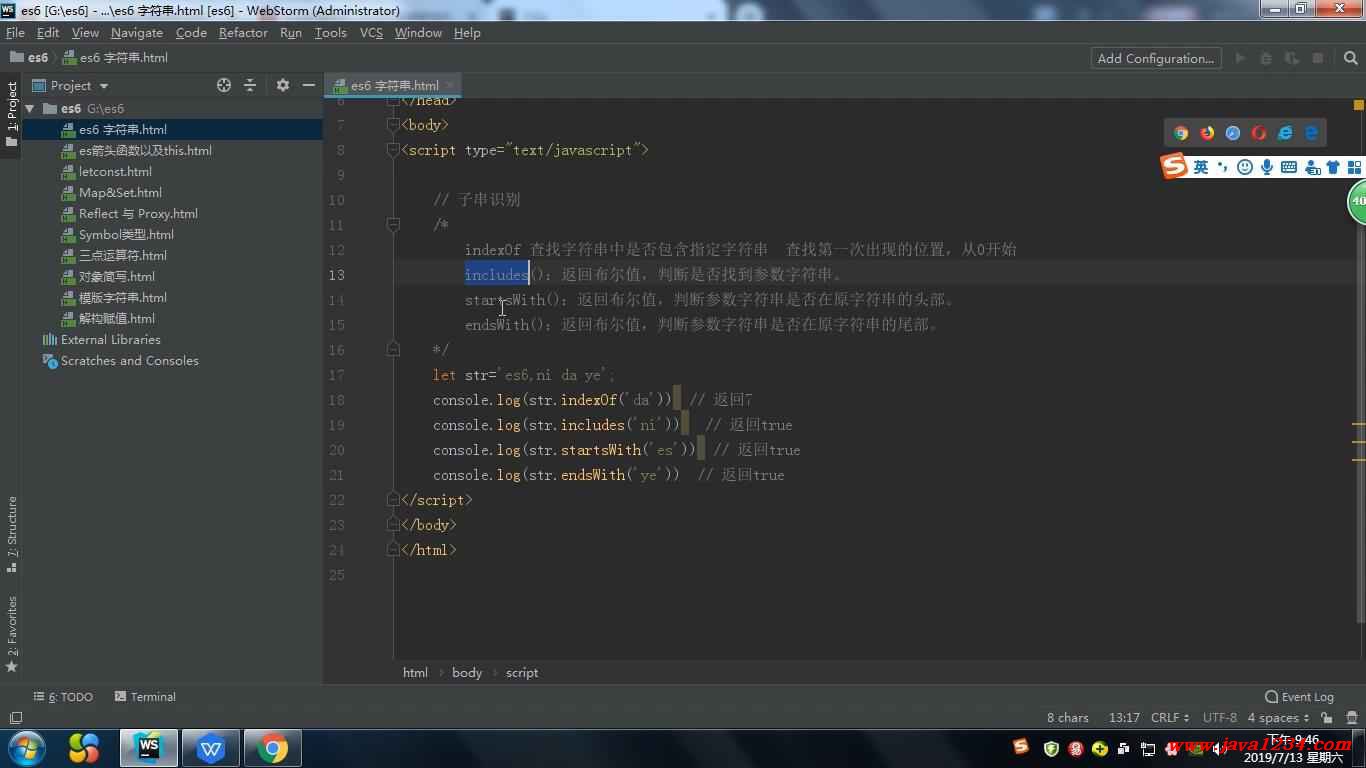Toggle Sogou Chinese/English mode 英
Viewport: 1366px width, 768px height.
[1201, 167]
